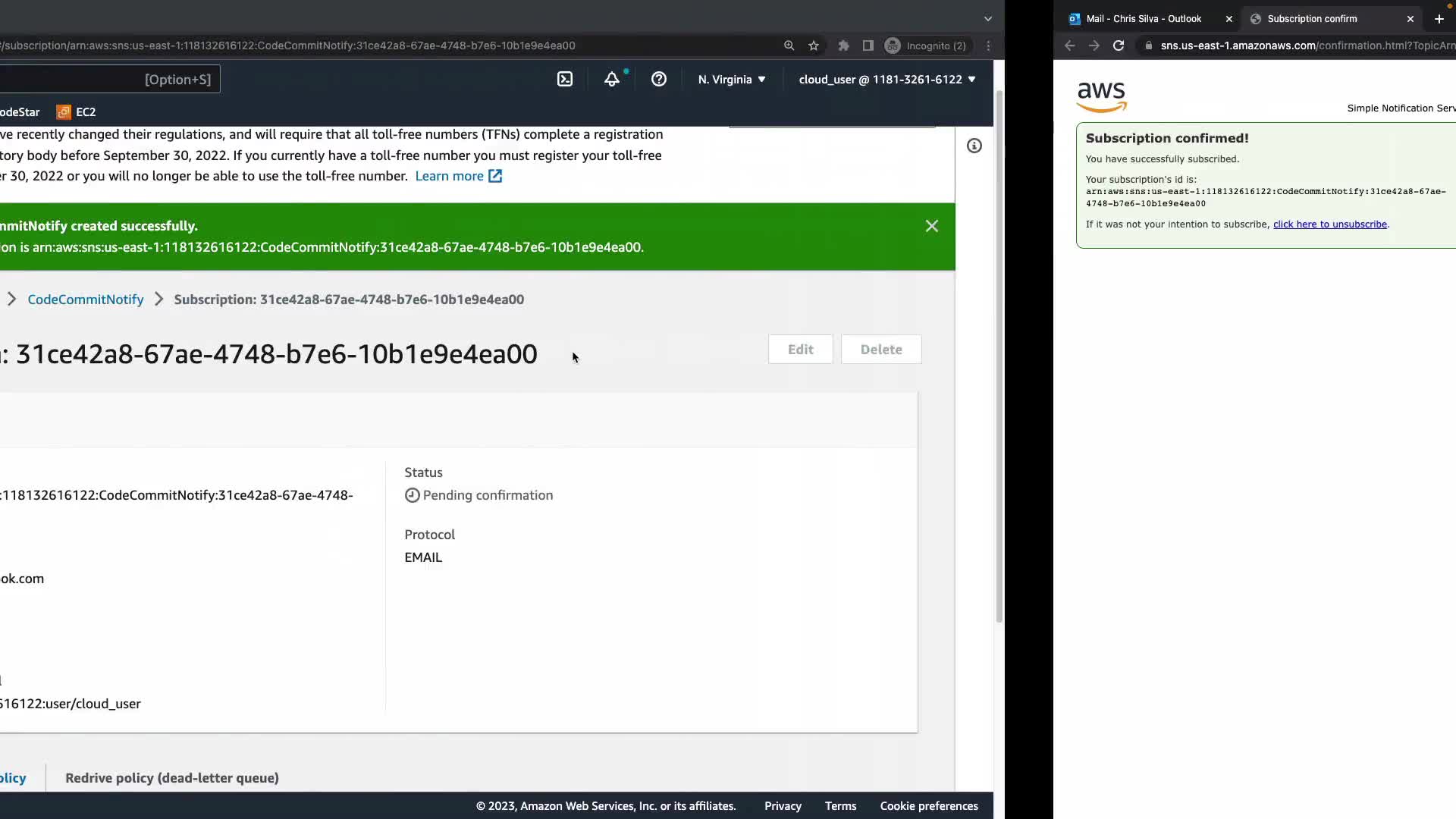Reload the SNS confirmation page
Screen dimensions: 1456x819
[1119, 45]
